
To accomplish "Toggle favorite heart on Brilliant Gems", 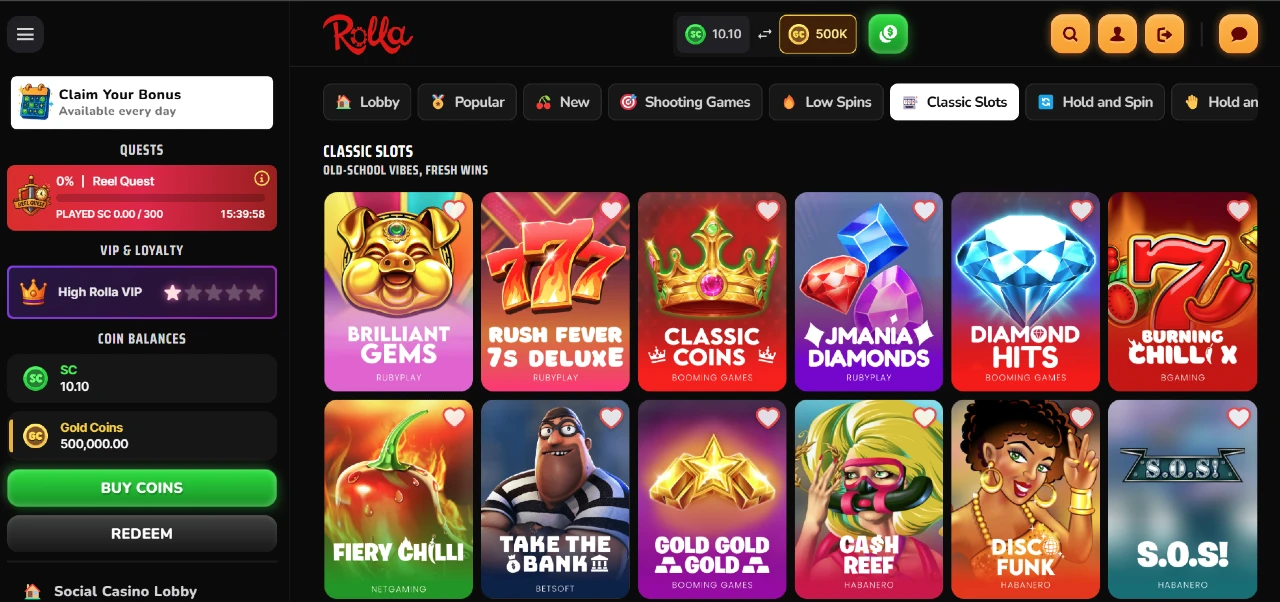I will point(454,210).
